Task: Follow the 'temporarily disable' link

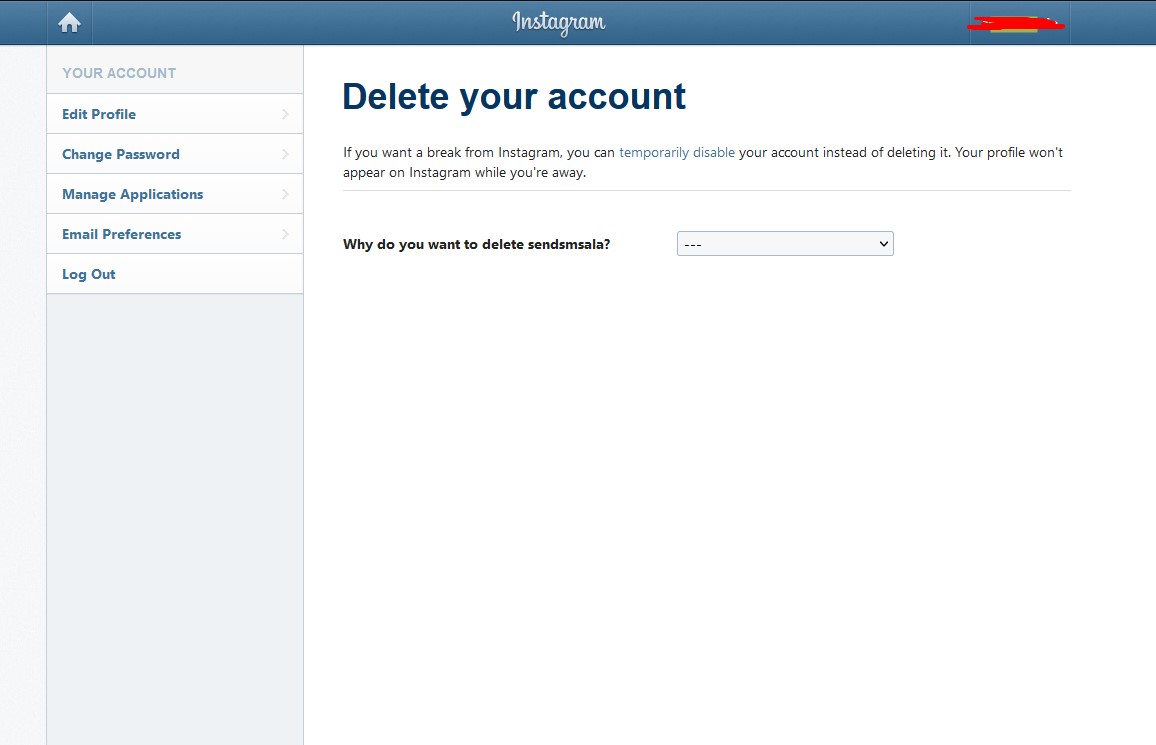Action: 677,153
